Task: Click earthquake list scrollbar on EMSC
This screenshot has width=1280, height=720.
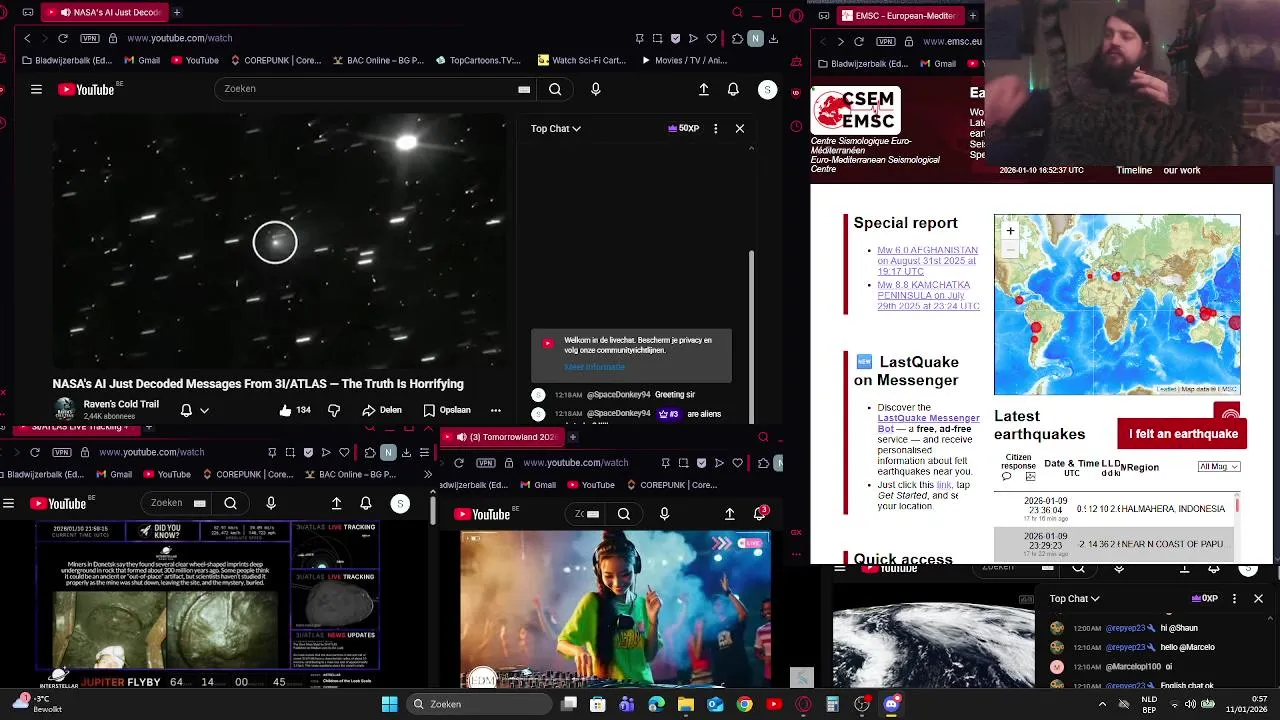Action: [x=1237, y=506]
